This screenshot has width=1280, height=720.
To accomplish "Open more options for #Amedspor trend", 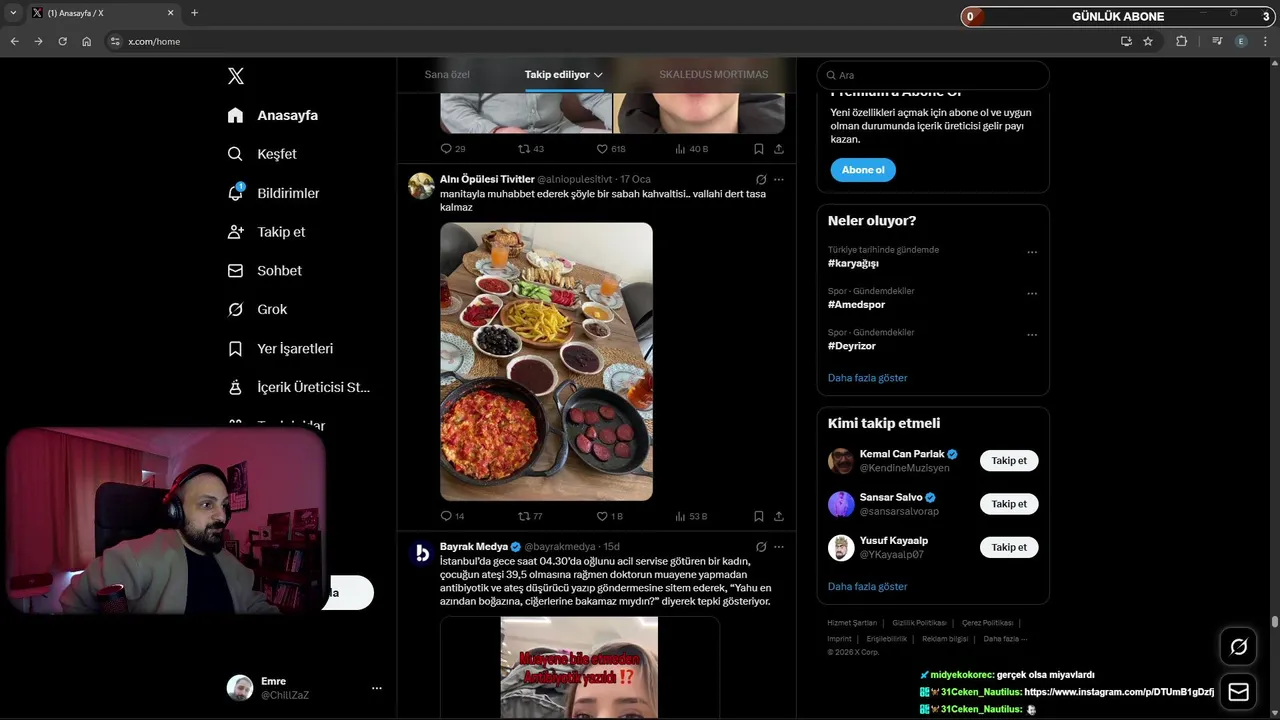I will [1032, 293].
